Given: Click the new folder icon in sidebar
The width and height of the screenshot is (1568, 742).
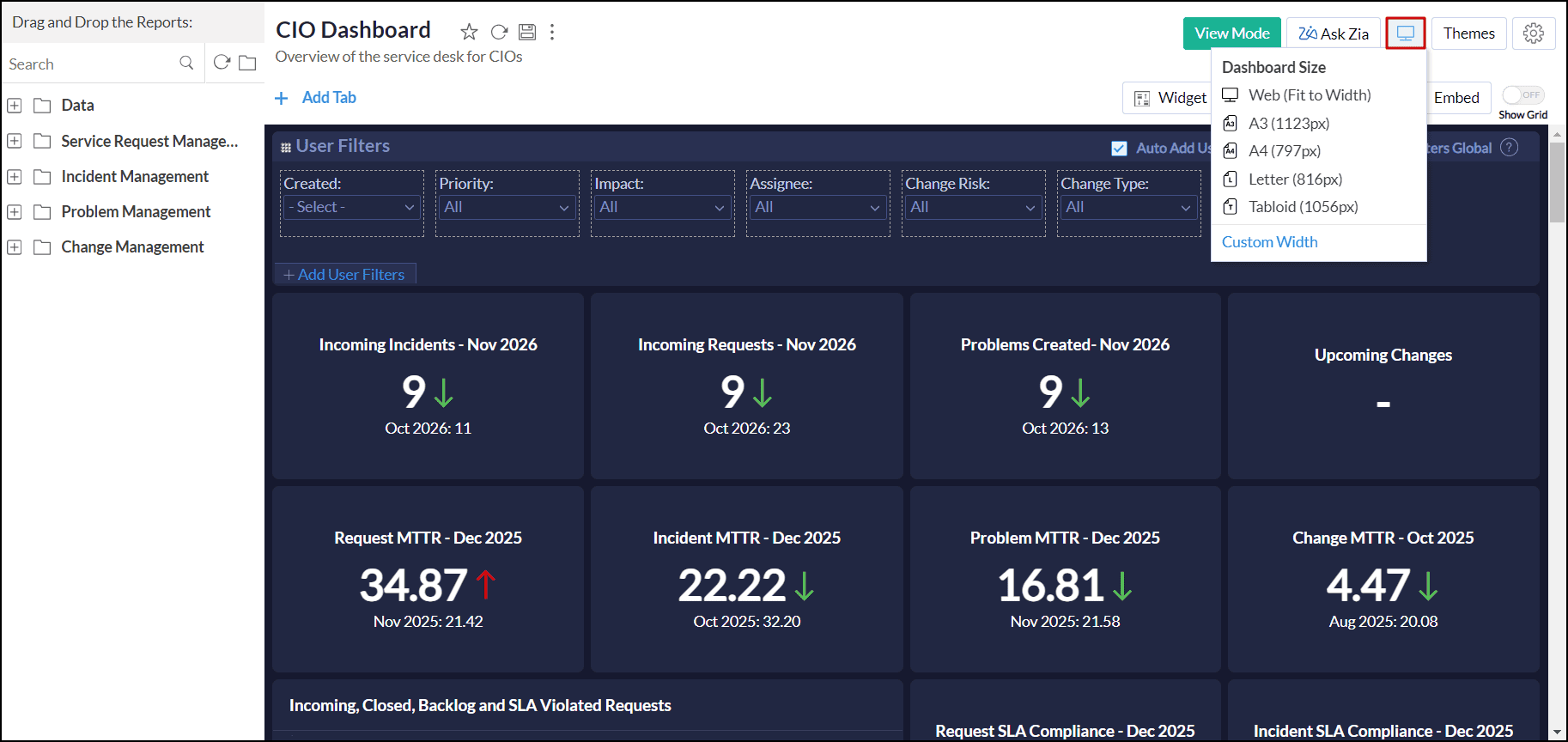Looking at the screenshot, I should click(x=247, y=64).
